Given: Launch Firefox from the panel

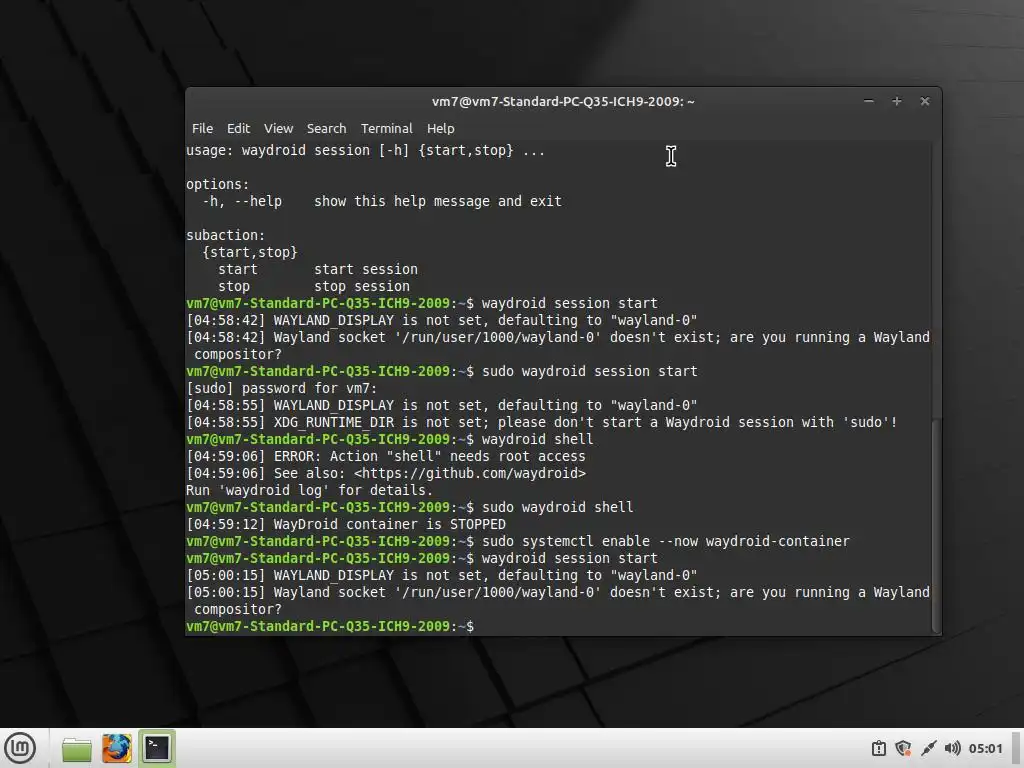Looking at the screenshot, I should (117, 748).
